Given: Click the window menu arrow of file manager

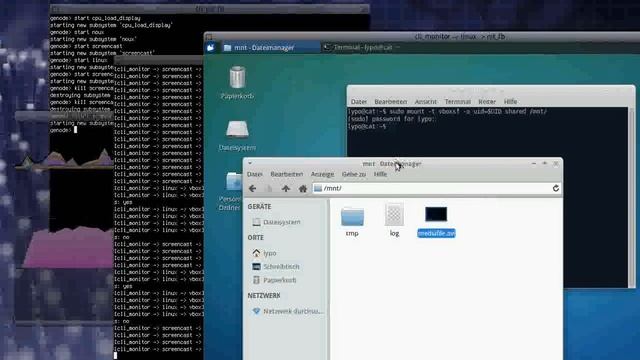Looking at the screenshot, I should (x=250, y=163).
